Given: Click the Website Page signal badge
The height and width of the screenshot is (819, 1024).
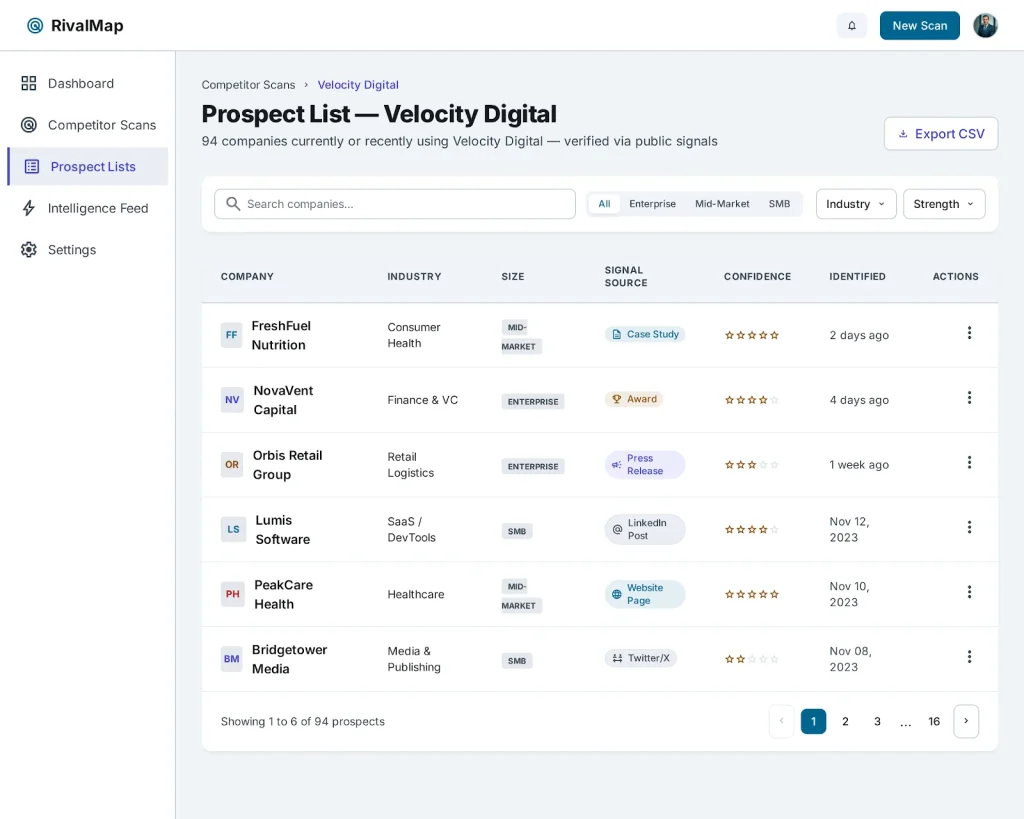Looking at the screenshot, I should pyautogui.click(x=645, y=594).
